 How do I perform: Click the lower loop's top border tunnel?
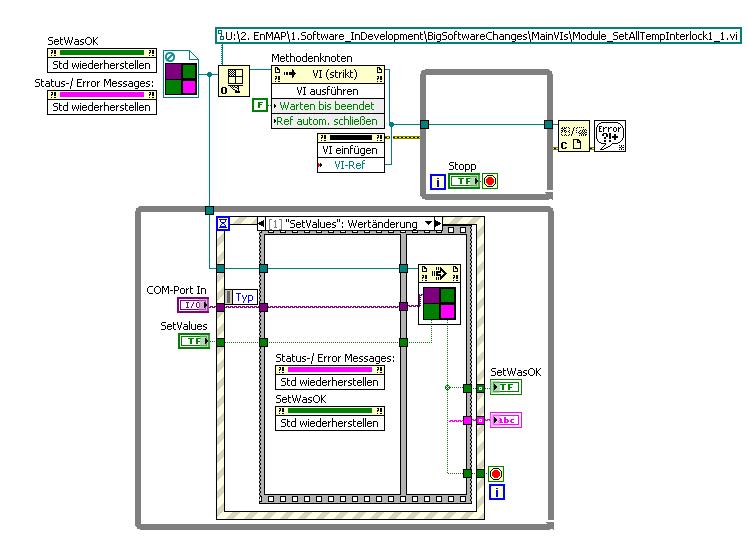pyautogui.click(x=209, y=210)
